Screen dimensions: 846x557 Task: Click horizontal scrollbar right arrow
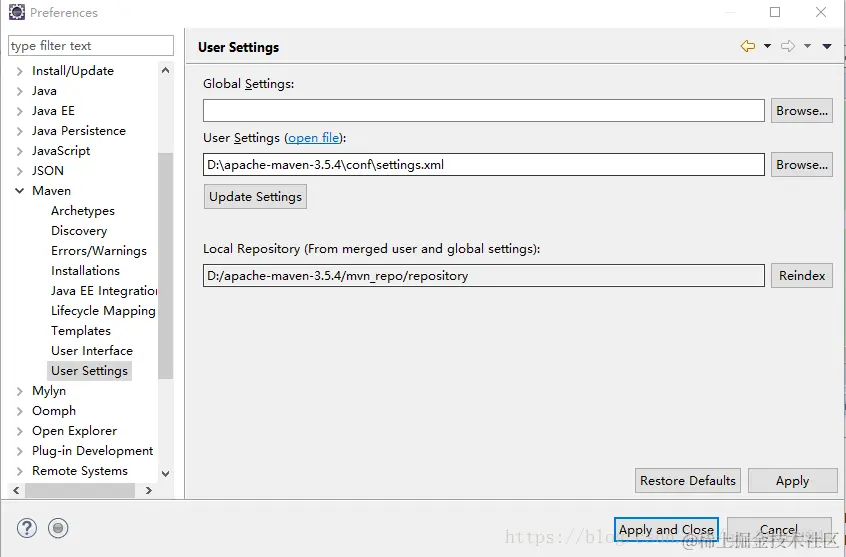(149, 491)
